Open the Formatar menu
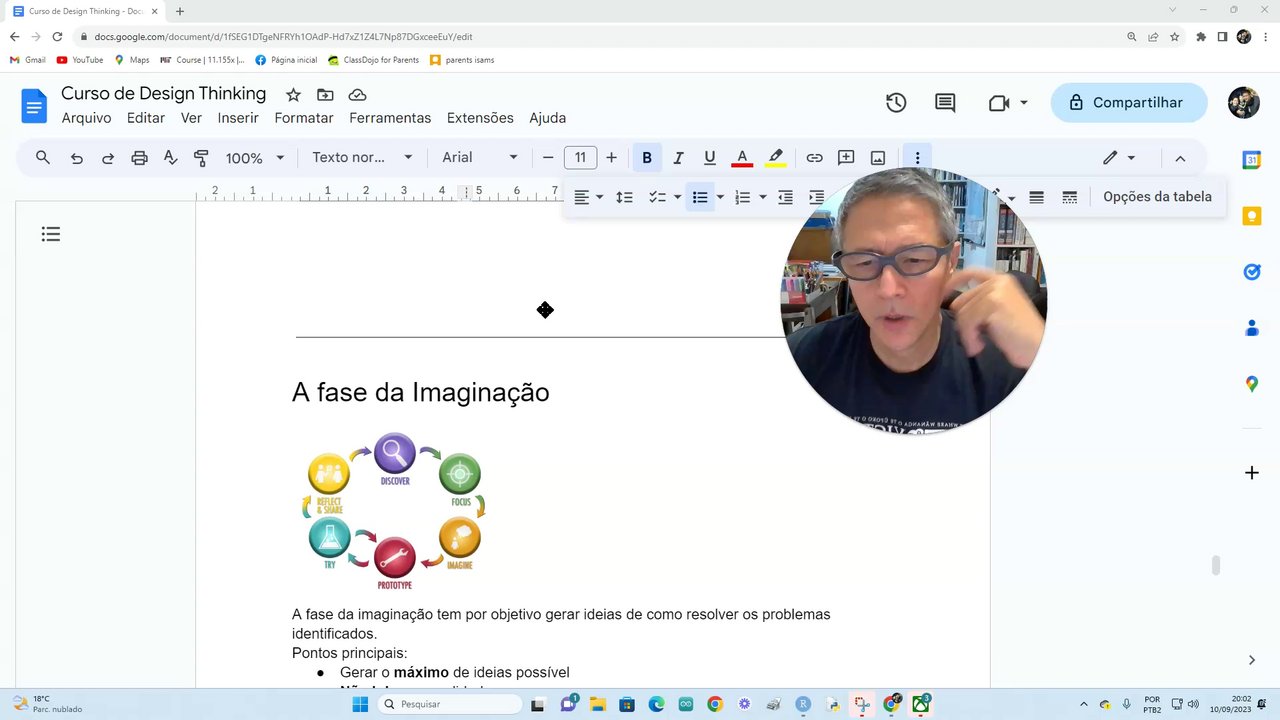Viewport: 1280px width, 720px height. click(x=304, y=118)
